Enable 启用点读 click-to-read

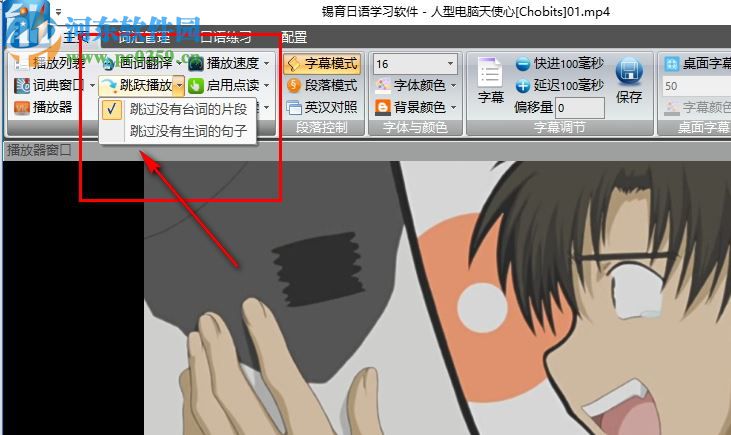coord(225,85)
